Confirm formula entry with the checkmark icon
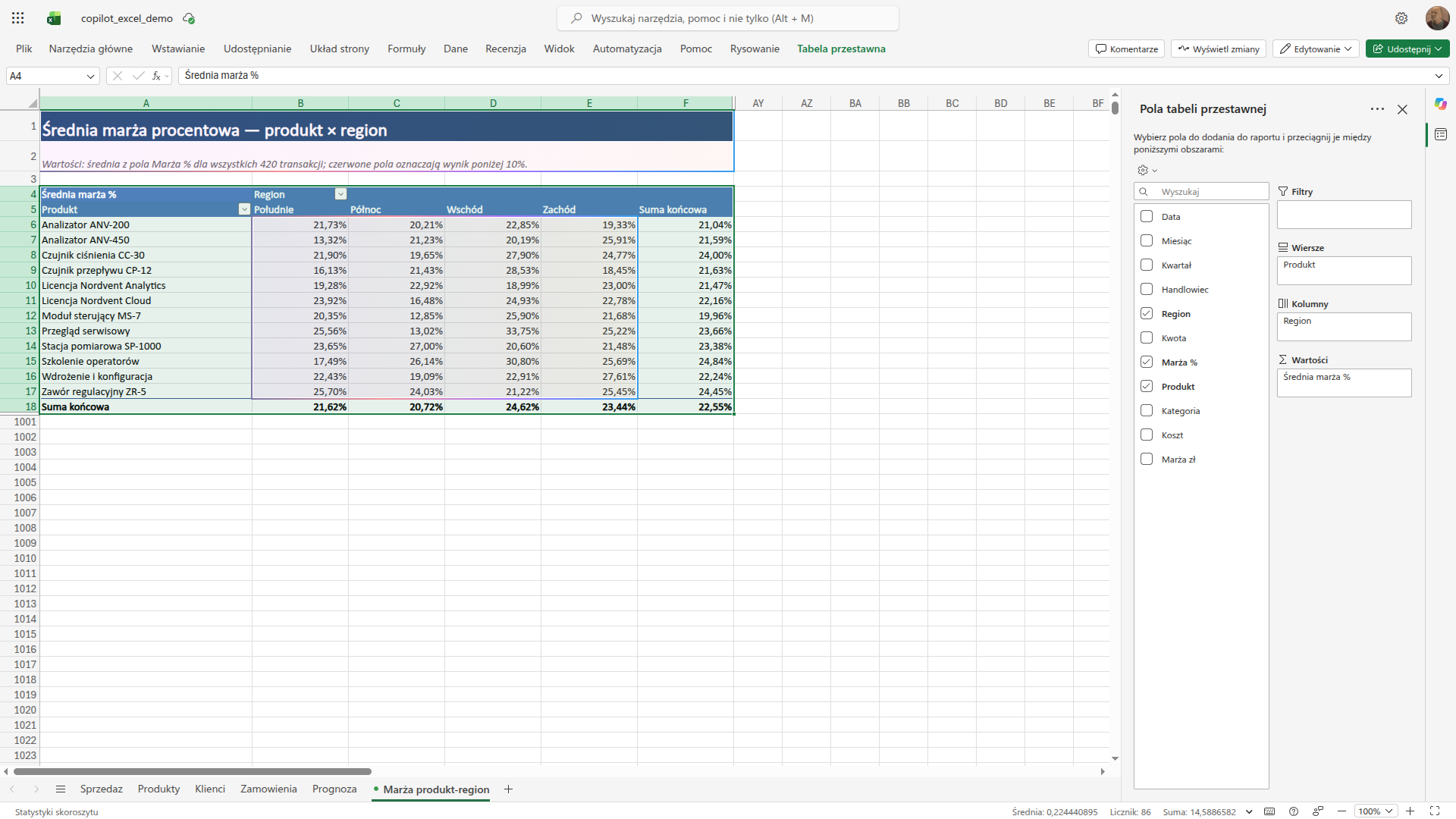 [138, 76]
